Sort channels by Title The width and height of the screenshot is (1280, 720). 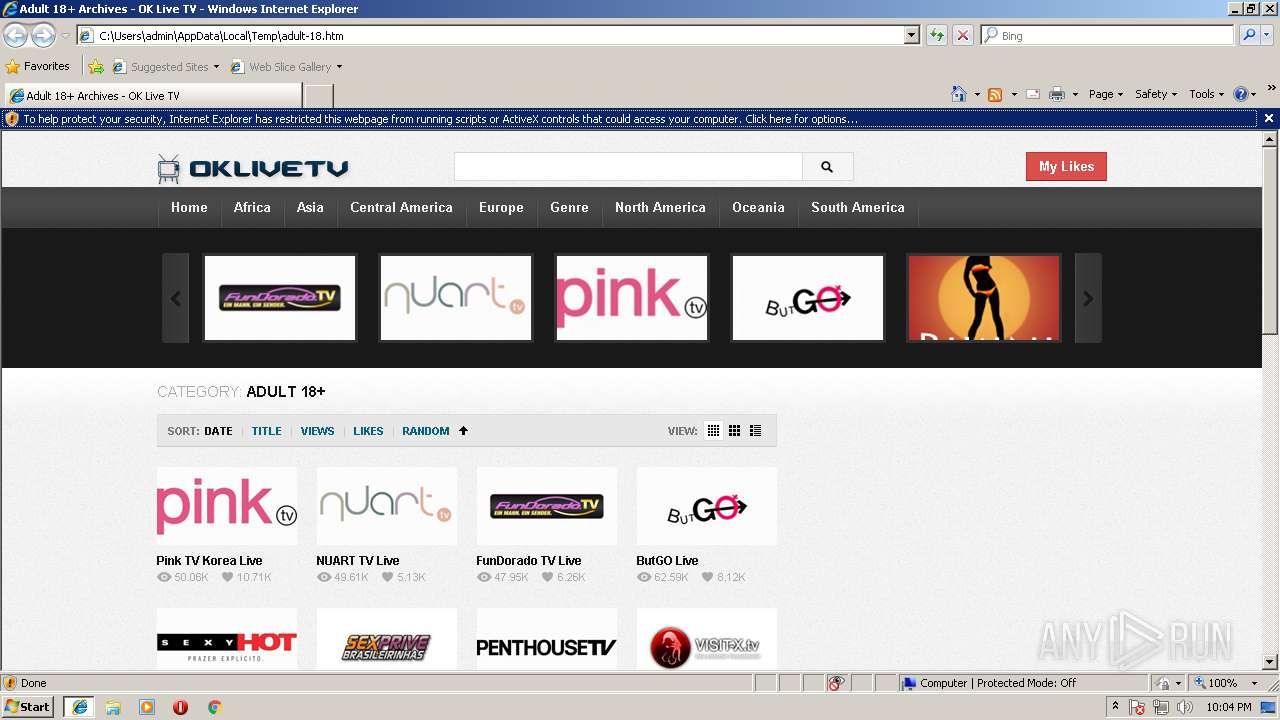[x=266, y=431]
